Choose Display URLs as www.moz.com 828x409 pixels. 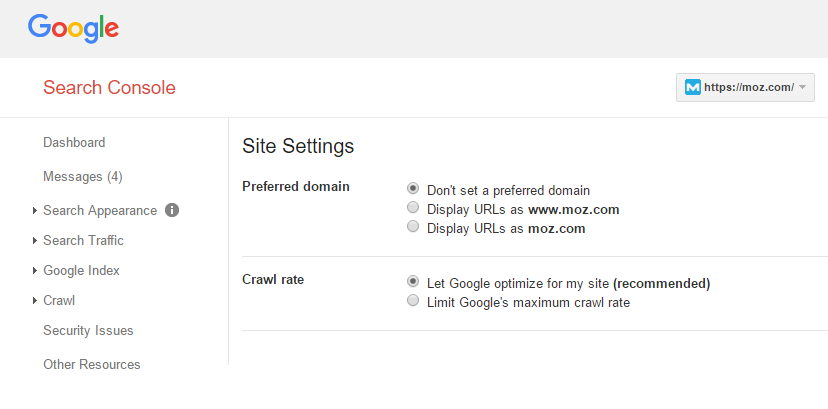(x=413, y=207)
